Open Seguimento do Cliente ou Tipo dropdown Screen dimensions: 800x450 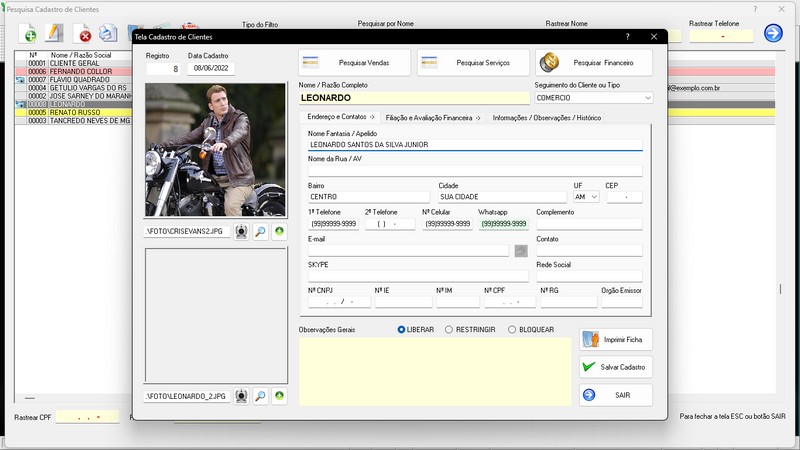[x=647, y=98]
